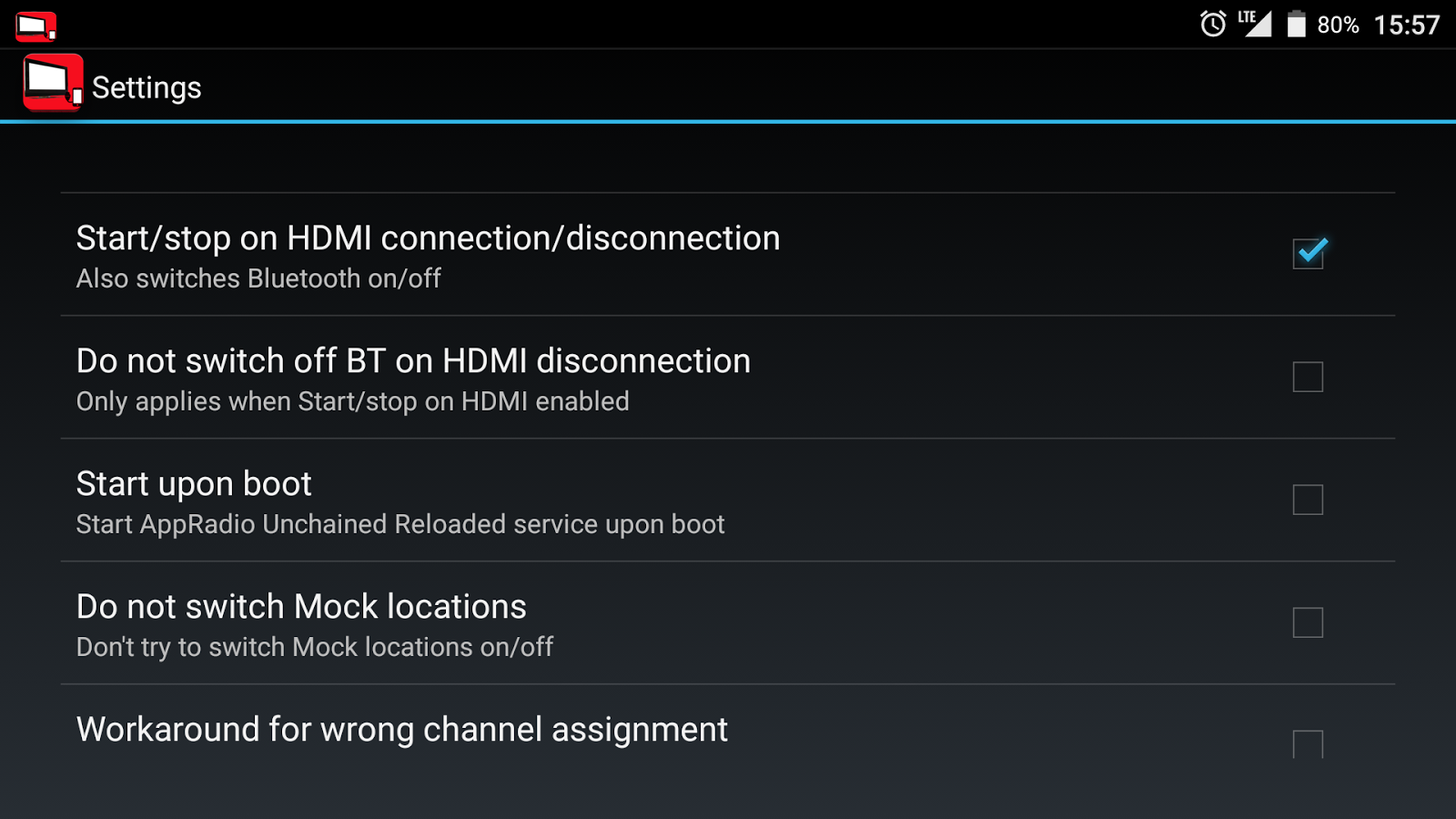This screenshot has width=1456, height=819.
Task: Tap the AppRadio app icon beside Settings
Action: pos(52,84)
